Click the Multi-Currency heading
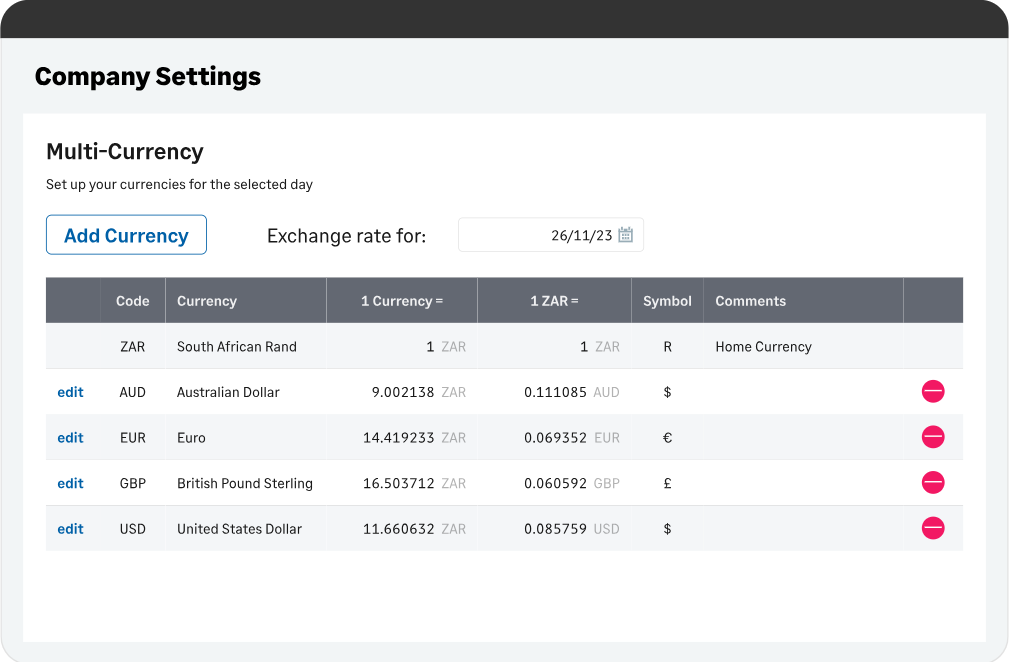Image resolution: width=1009 pixels, height=662 pixels. [125, 151]
